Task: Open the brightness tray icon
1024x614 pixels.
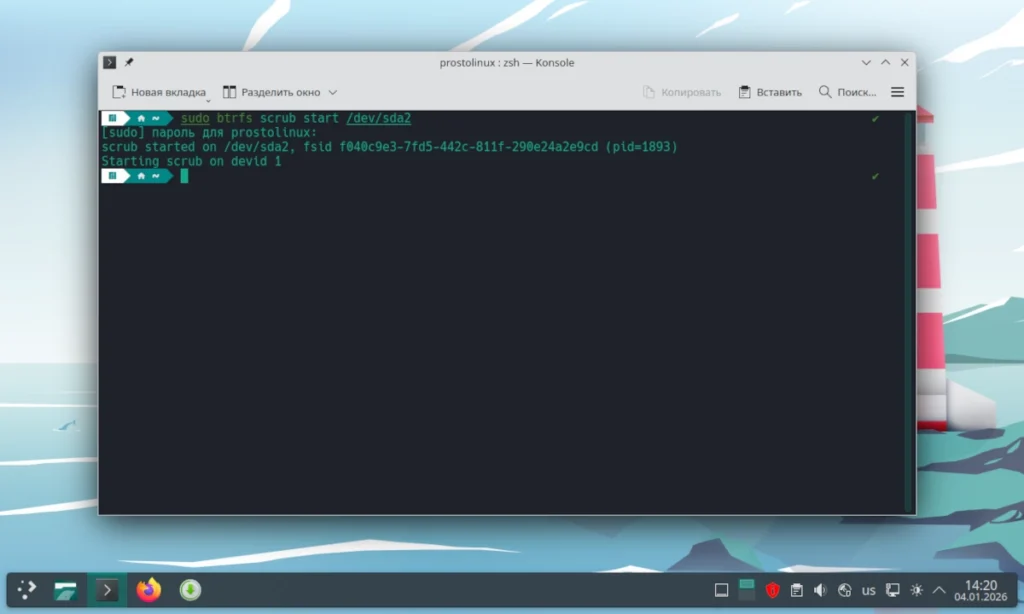Action: coord(917,590)
